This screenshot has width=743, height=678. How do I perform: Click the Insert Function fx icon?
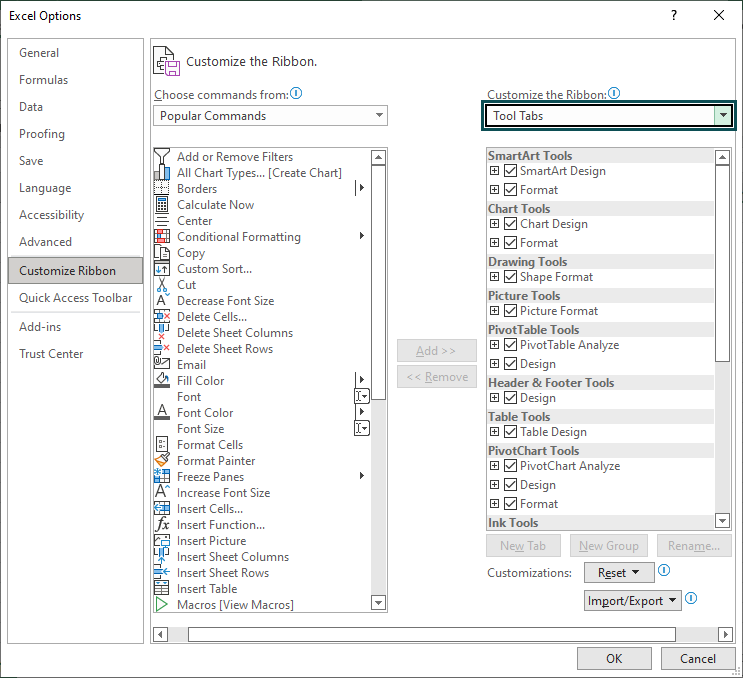[x=162, y=524]
